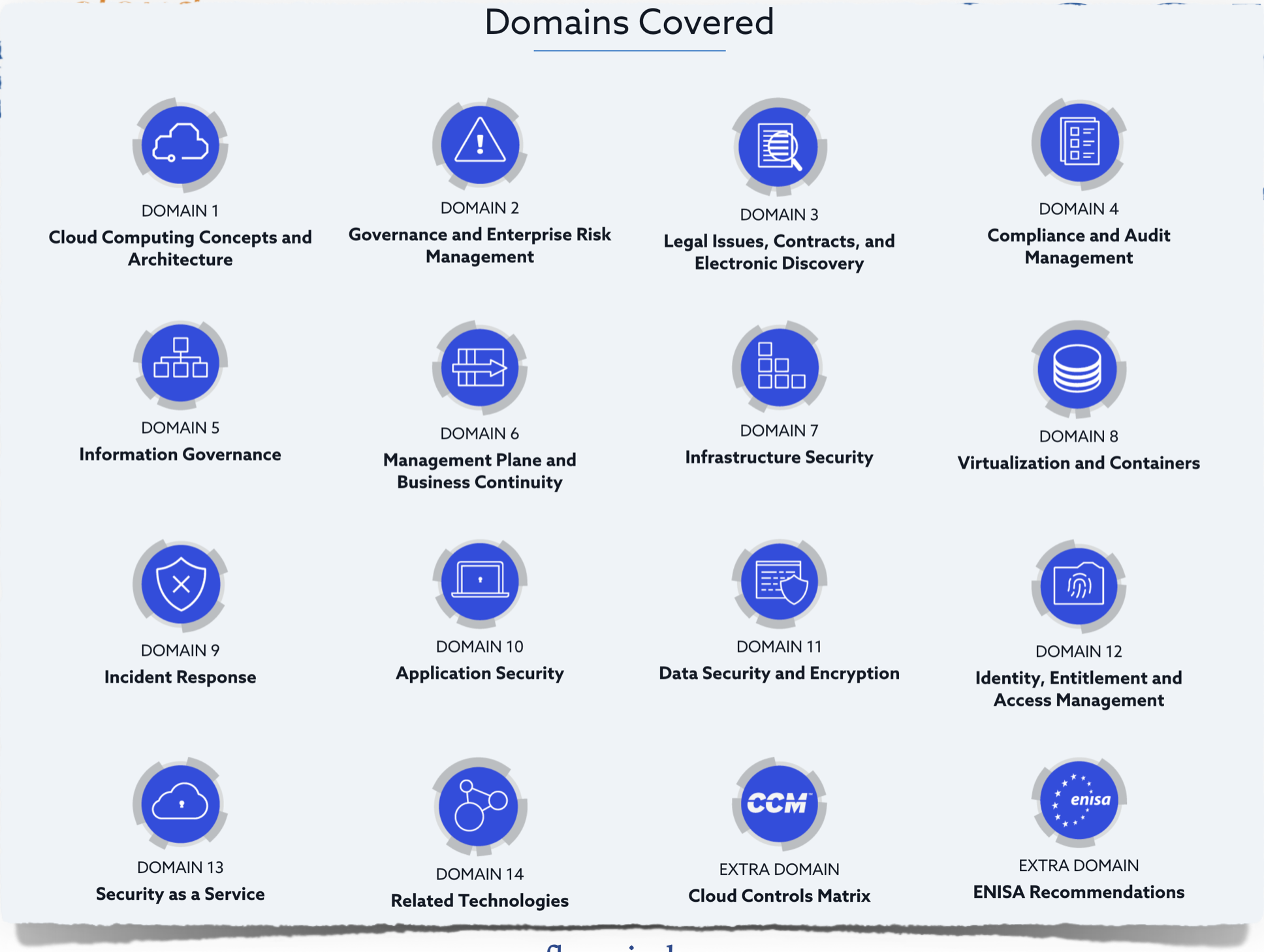Click the Domain 6 management plane arrow icon
The width and height of the screenshot is (1264, 952).
[x=480, y=367]
